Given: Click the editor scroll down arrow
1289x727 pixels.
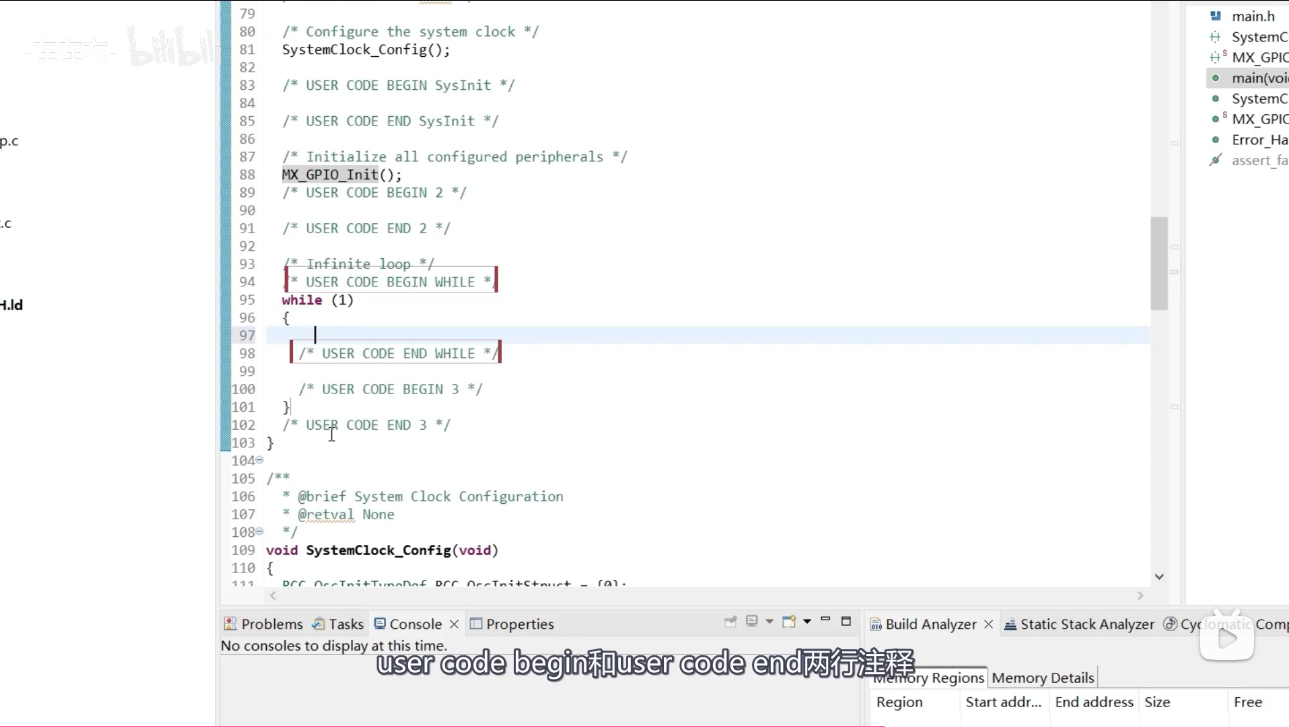Looking at the screenshot, I should pyautogui.click(x=1159, y=576).
